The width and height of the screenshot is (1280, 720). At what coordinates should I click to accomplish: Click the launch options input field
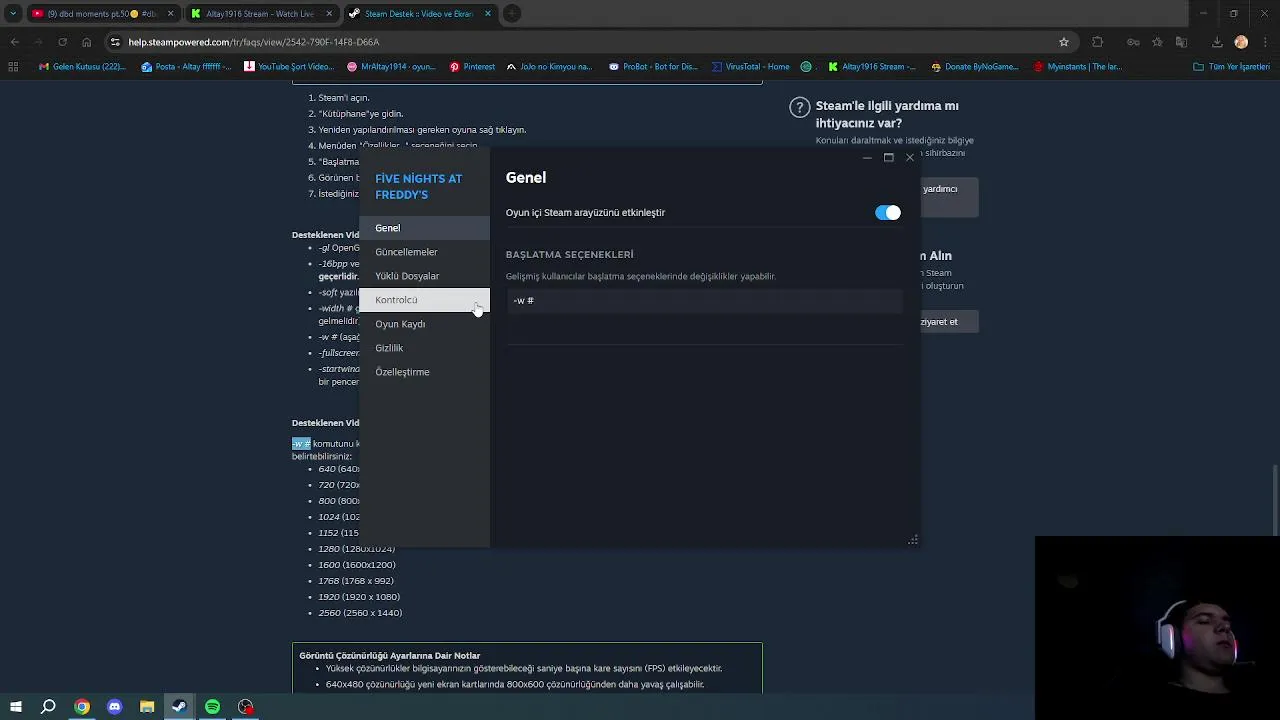pyautogui.click(x=704, y=301)
